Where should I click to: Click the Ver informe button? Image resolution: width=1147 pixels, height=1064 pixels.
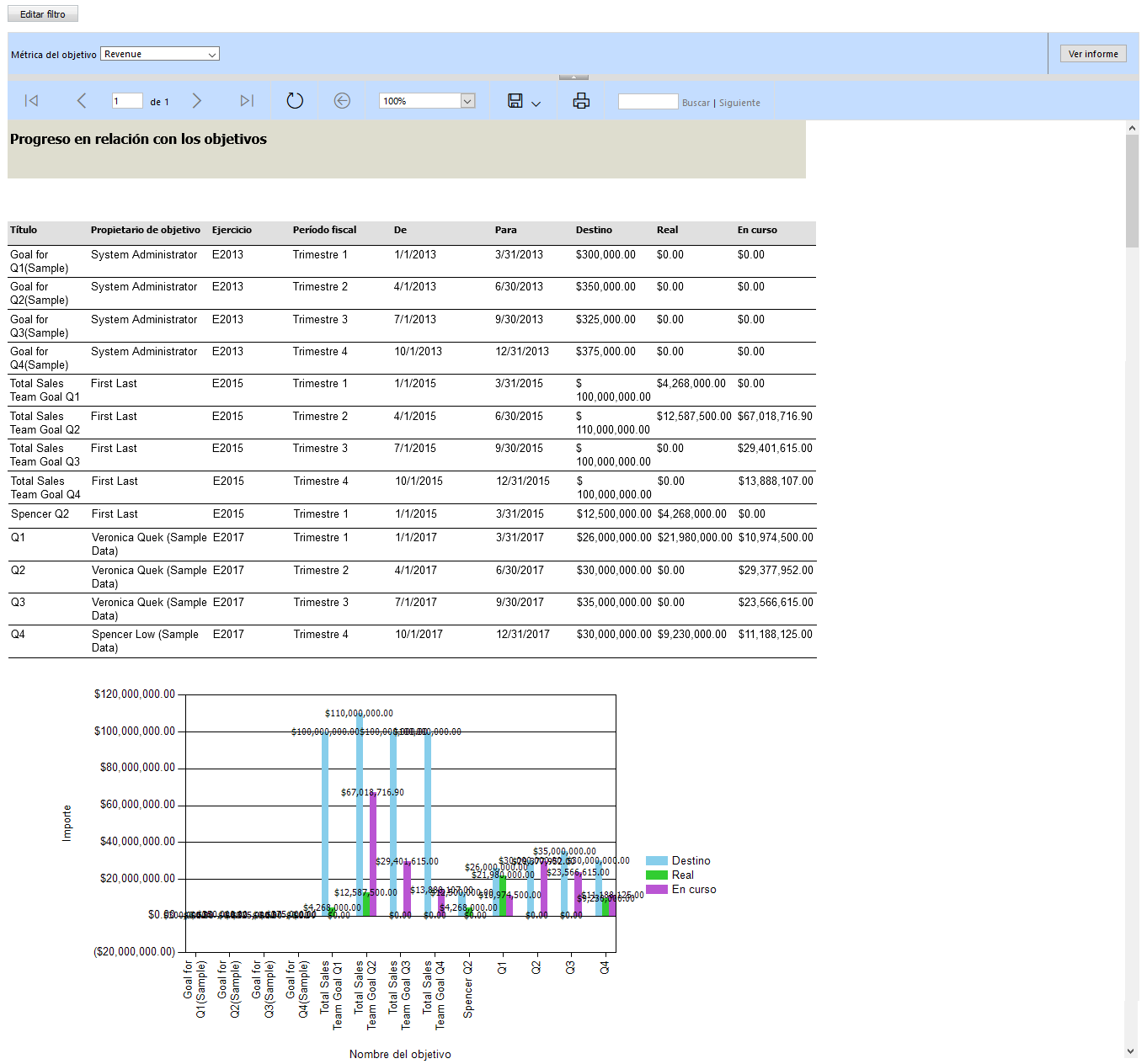click(x=1093, y=54)
